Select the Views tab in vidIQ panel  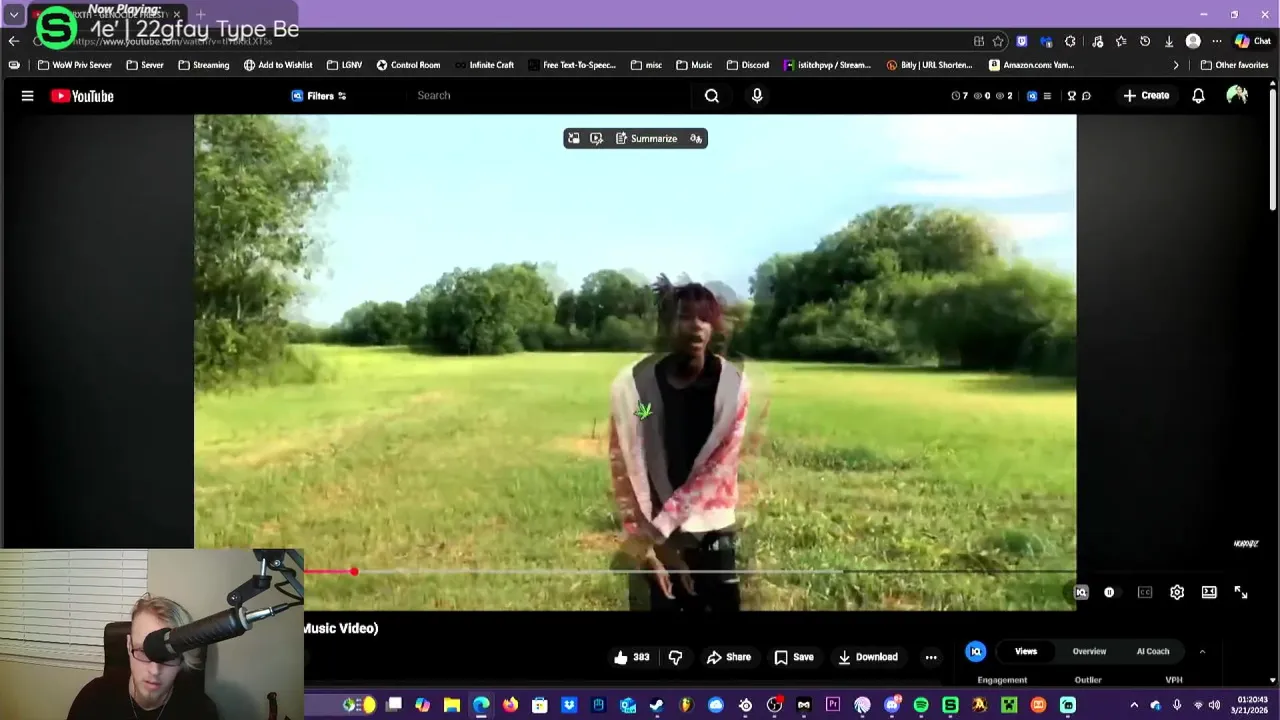[1026, 651]
